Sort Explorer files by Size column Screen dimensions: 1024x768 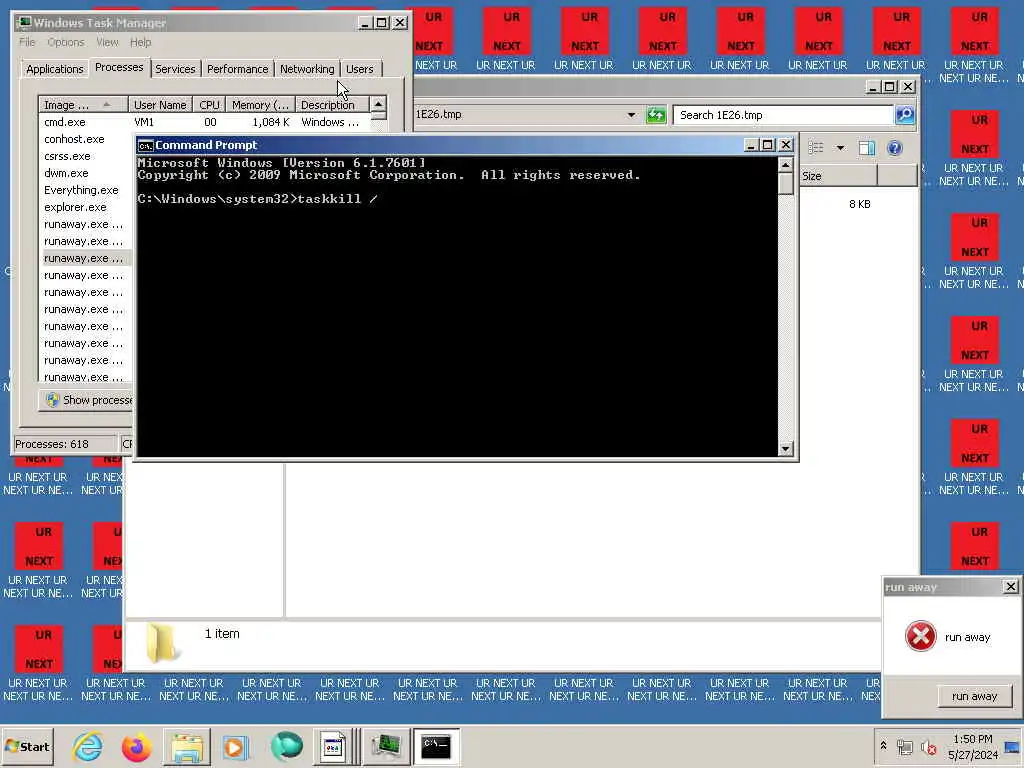pyautogui.click(x=838, y=176)
